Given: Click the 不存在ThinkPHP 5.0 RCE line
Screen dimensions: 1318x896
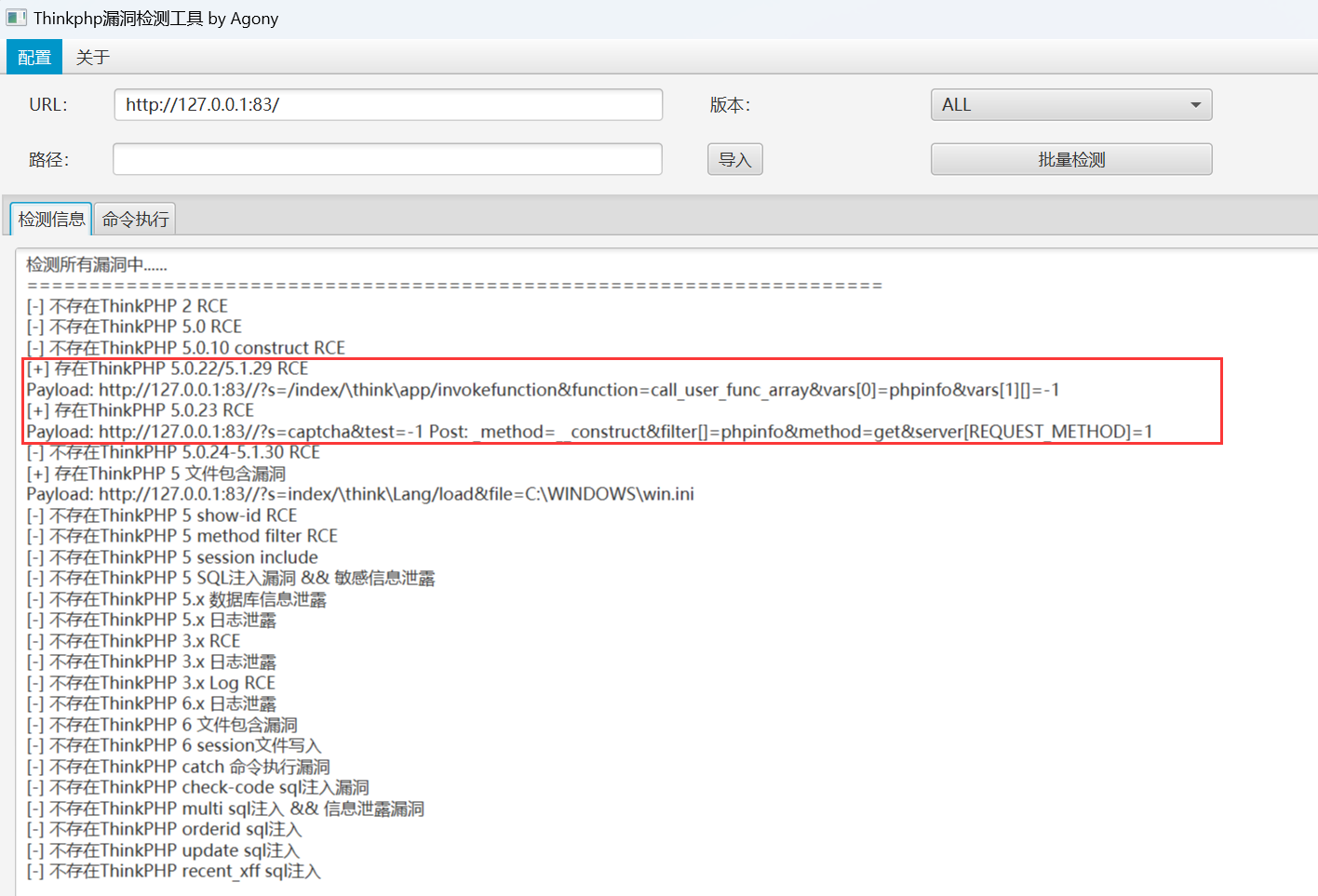Looking at the screenshot, I should pos(134,327).
